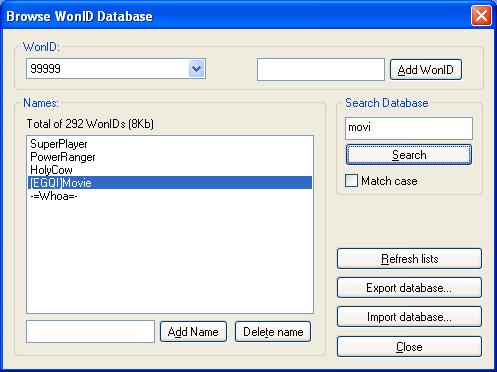Click the new WonID input field
497x372 pixels.
tap(321, 69)
